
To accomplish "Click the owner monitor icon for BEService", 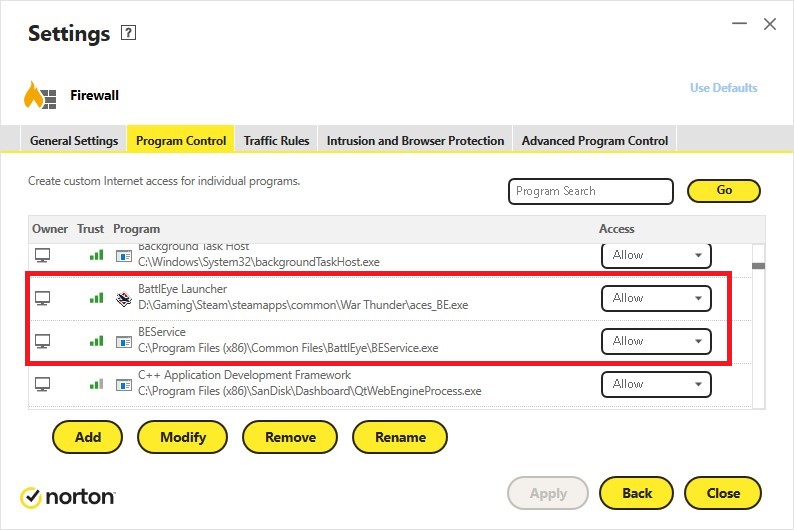I will 42,341.
